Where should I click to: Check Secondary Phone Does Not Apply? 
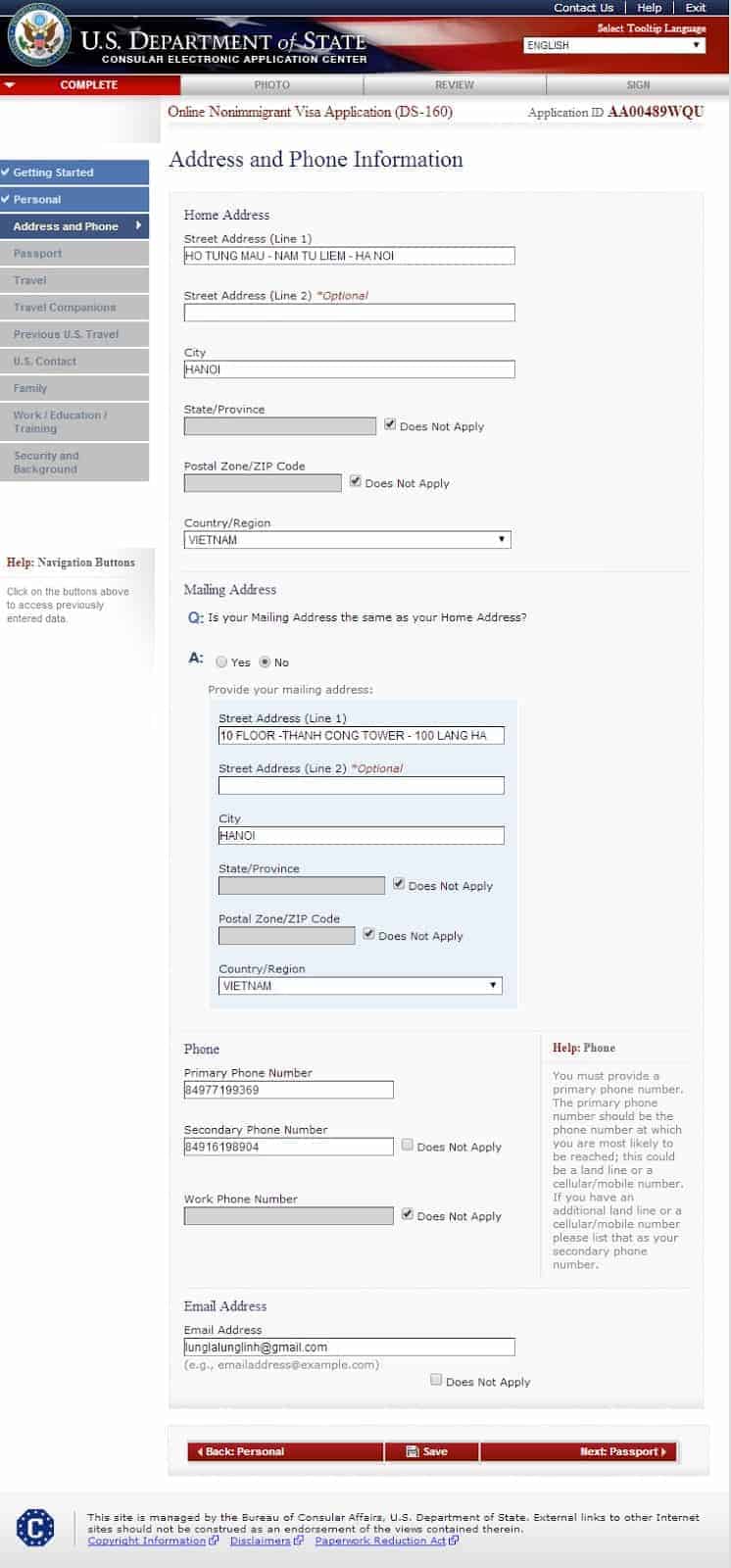(x=408, y=1145)
